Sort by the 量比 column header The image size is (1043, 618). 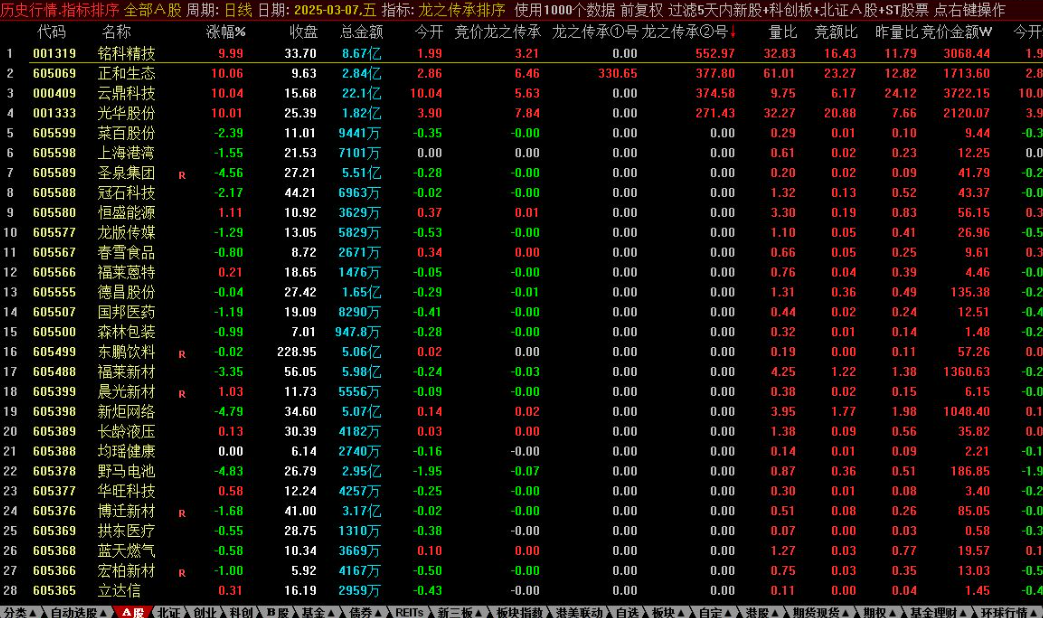point(782,32)
